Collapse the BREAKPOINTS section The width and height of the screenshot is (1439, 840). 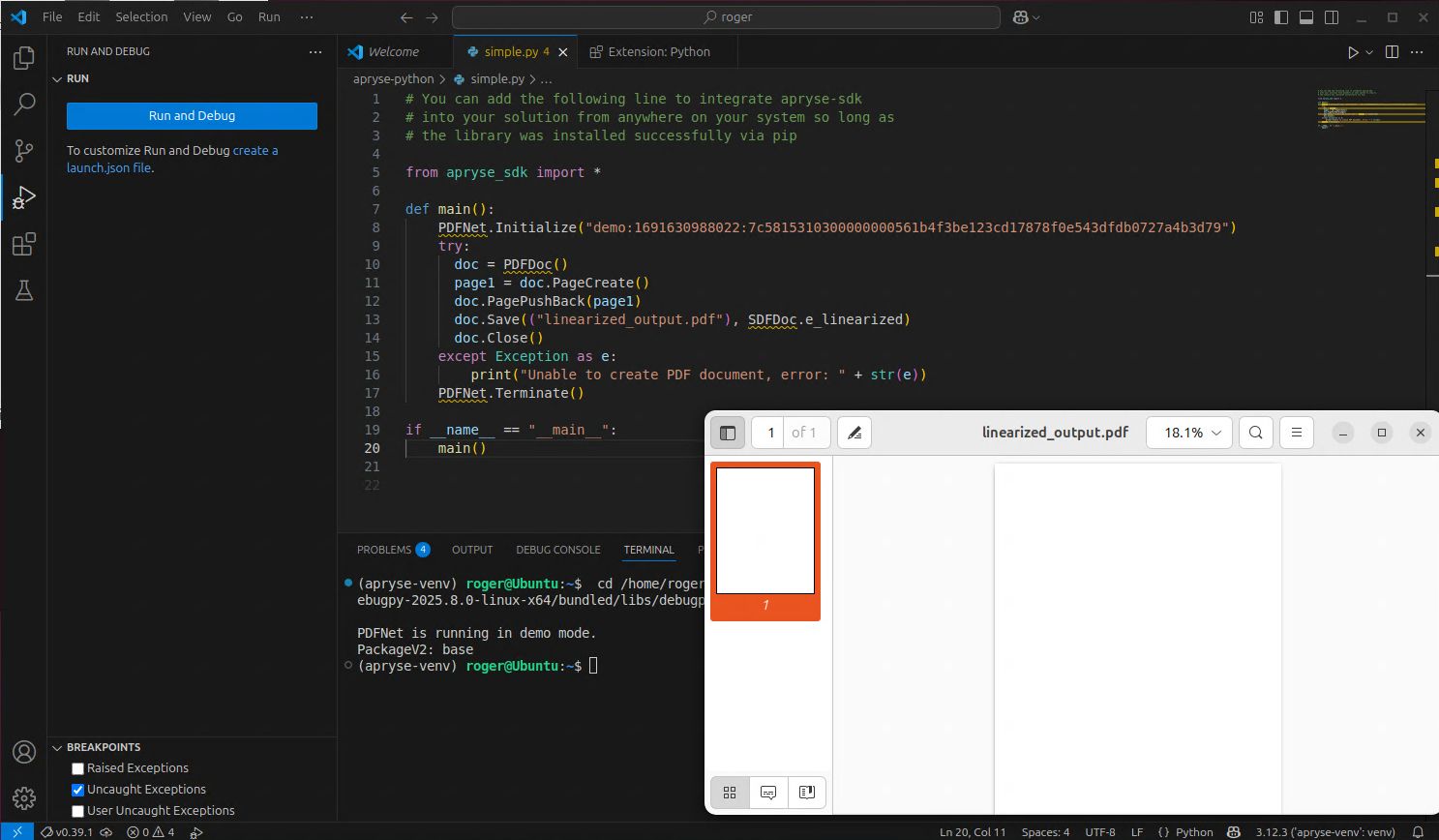coord(103,747)
